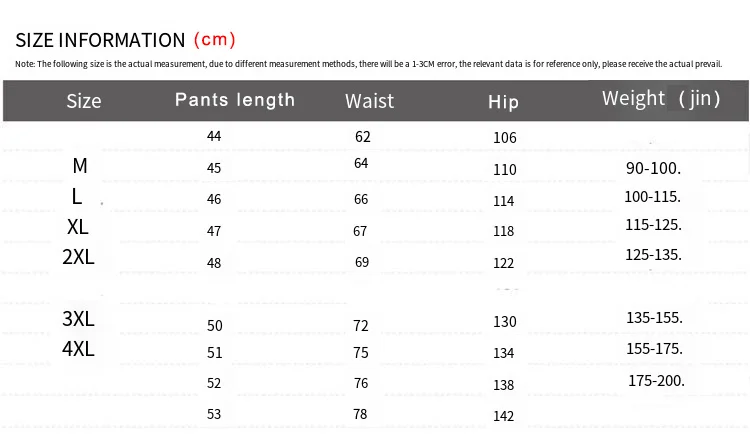Viewport: 750px width, 440px height.
Task: Click the SIZE INFORMATION title
Action: [100, 41]
